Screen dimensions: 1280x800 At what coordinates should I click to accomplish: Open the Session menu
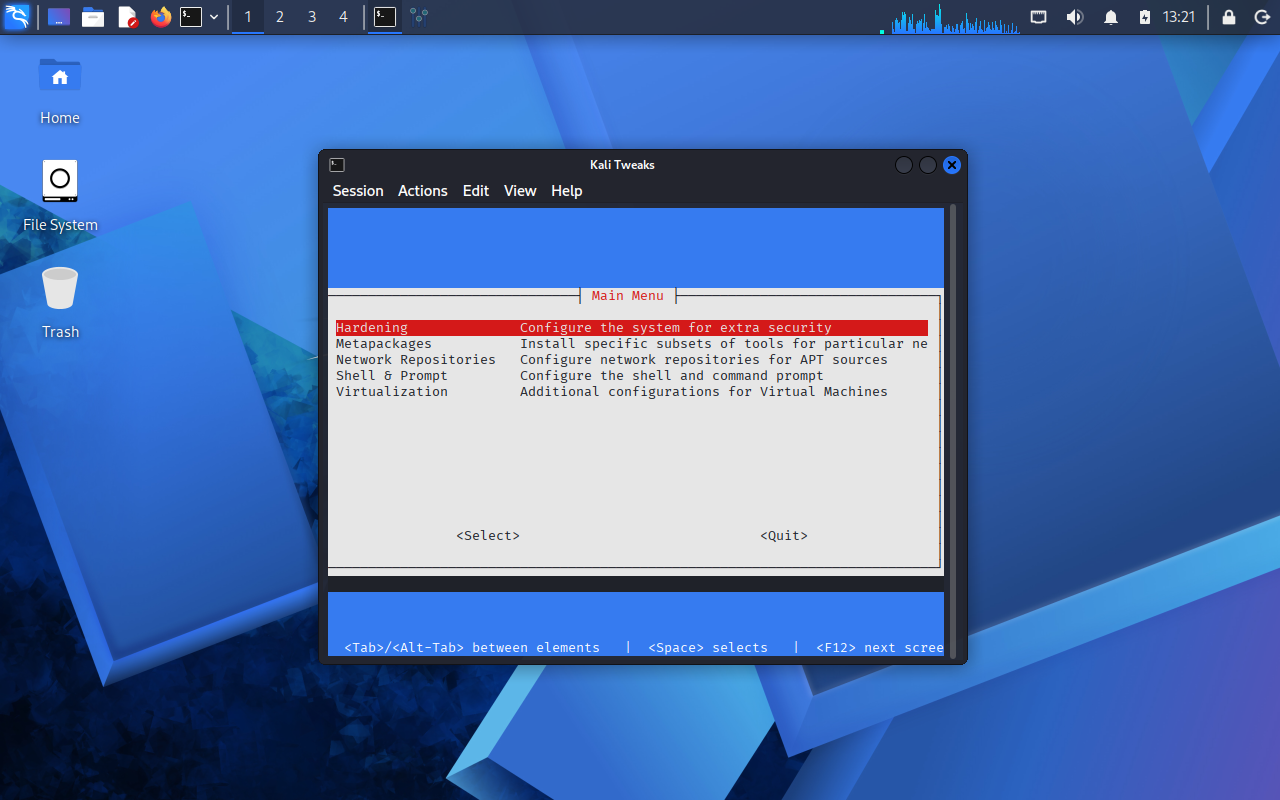click(x=358, y=191)
